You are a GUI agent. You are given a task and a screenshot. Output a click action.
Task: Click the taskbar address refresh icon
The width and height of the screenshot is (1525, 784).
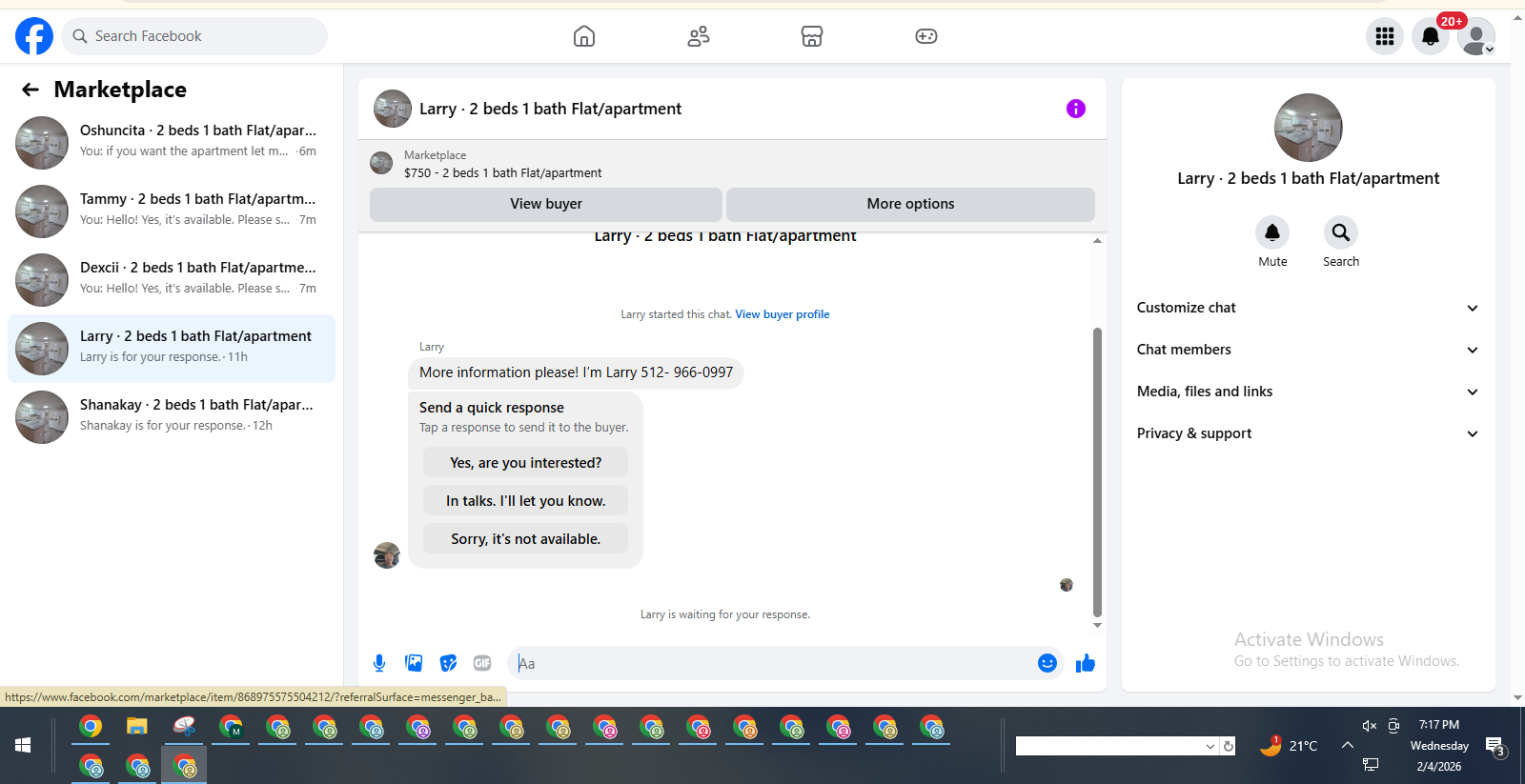tap(1229, 746)
